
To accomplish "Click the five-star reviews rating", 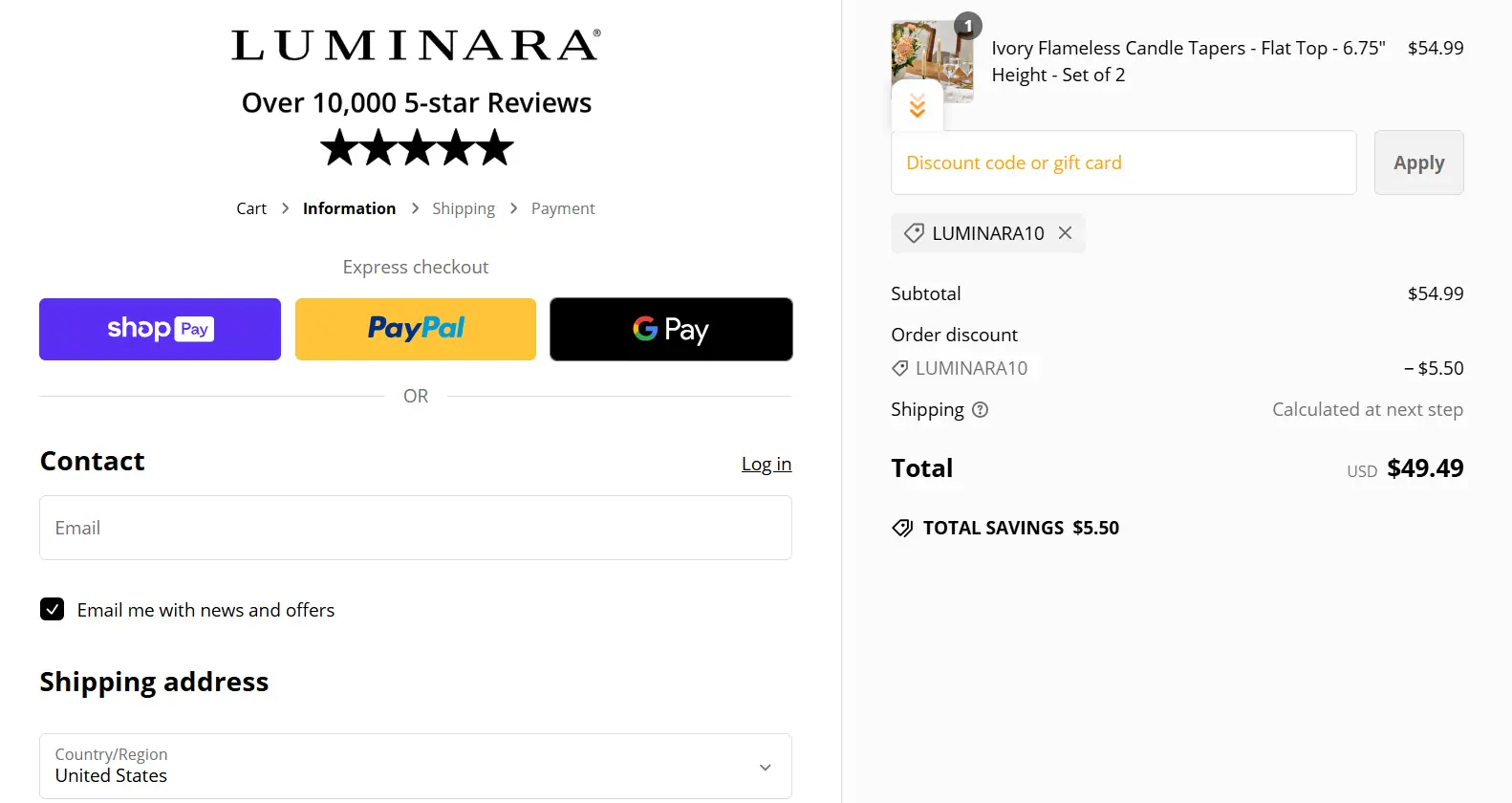I will click(417, 148).
